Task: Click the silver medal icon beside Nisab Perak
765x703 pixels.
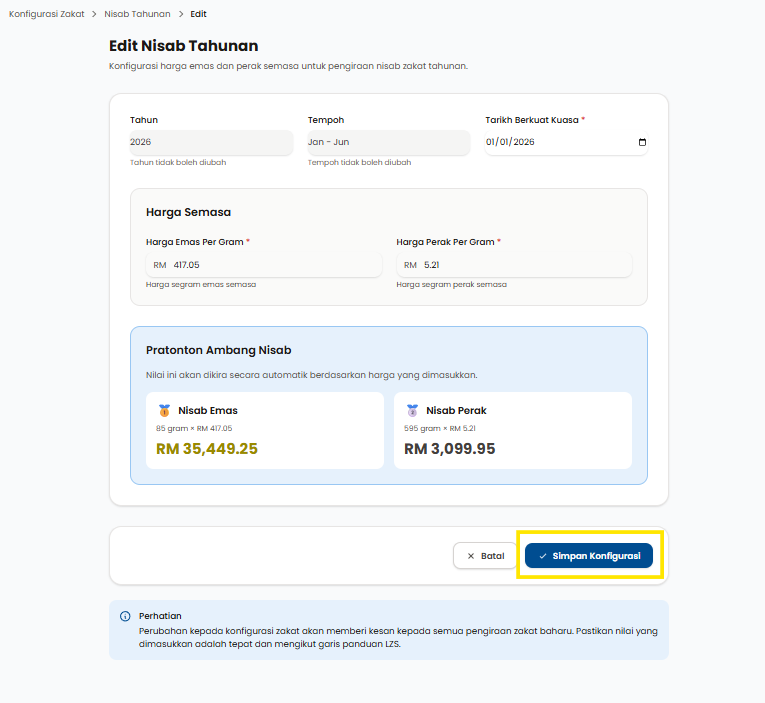Action: point(412,410)
